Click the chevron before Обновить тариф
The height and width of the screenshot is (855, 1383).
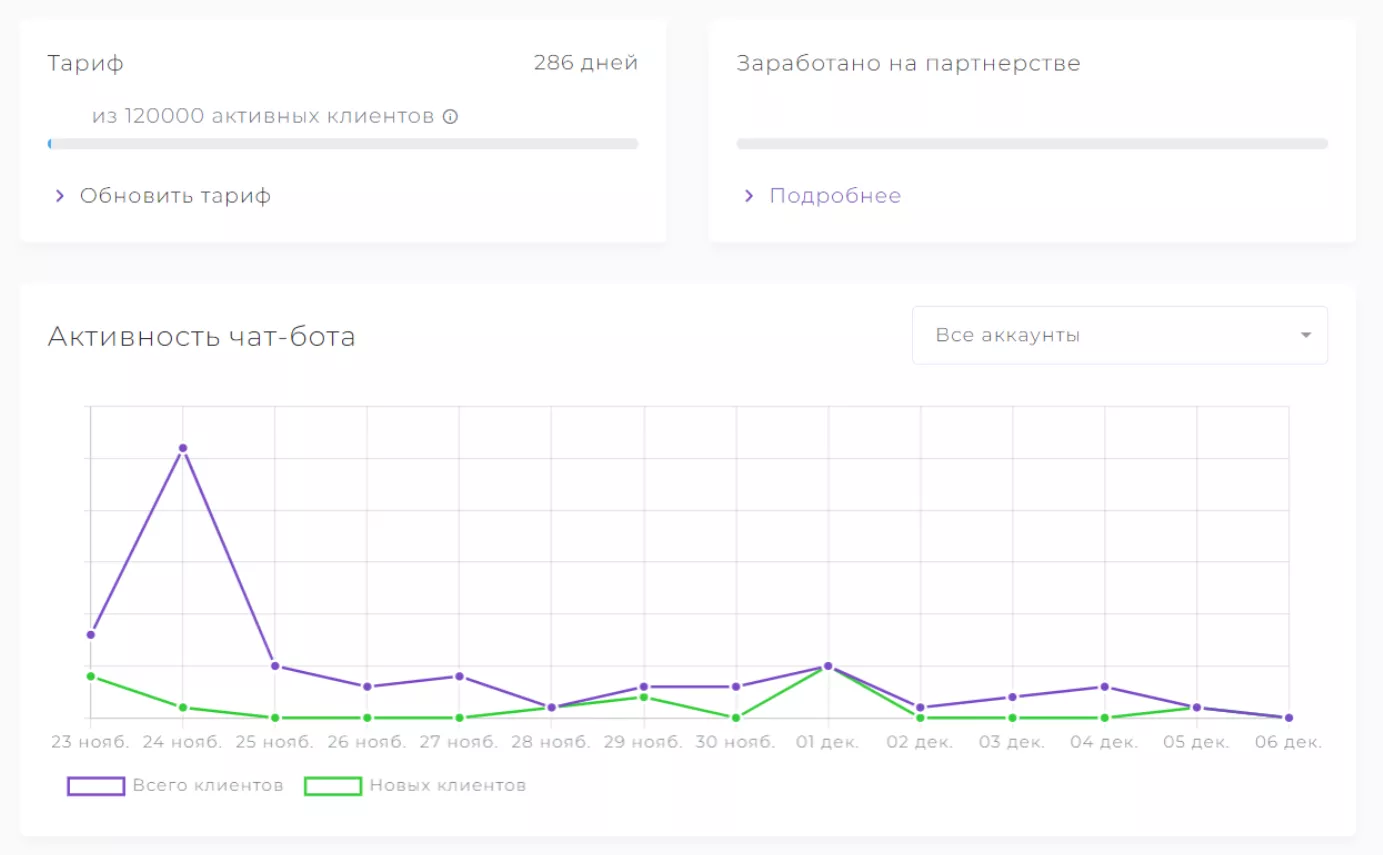(x=60, y=196)
